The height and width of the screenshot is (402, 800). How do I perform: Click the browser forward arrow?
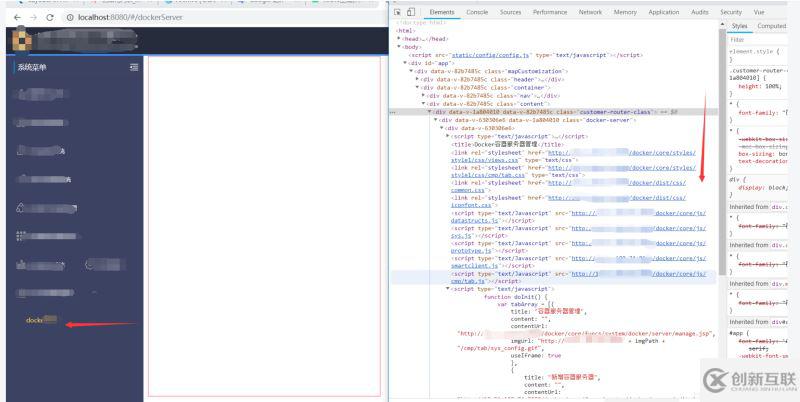33,17
